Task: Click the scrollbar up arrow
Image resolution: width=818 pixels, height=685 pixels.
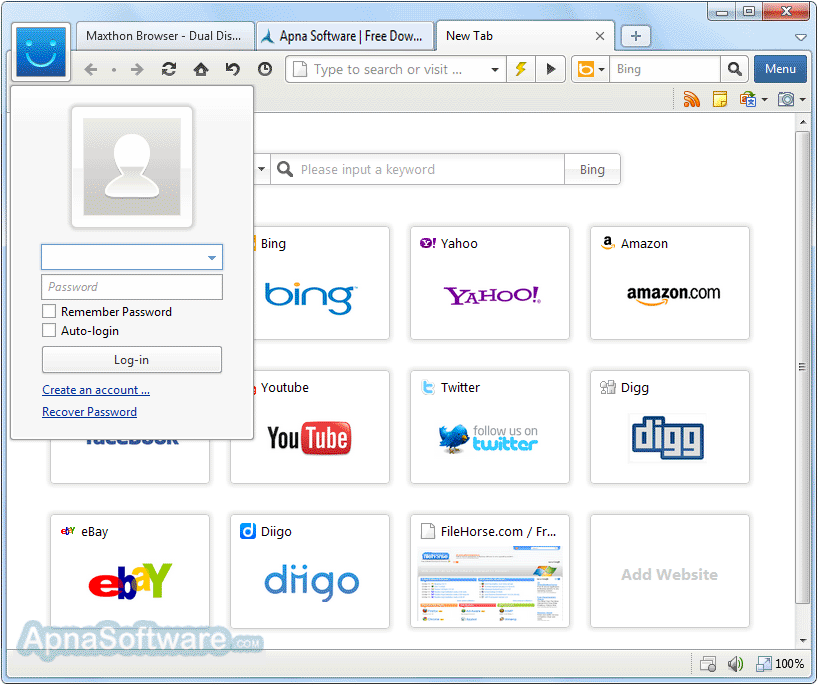Action: [803, 122]
